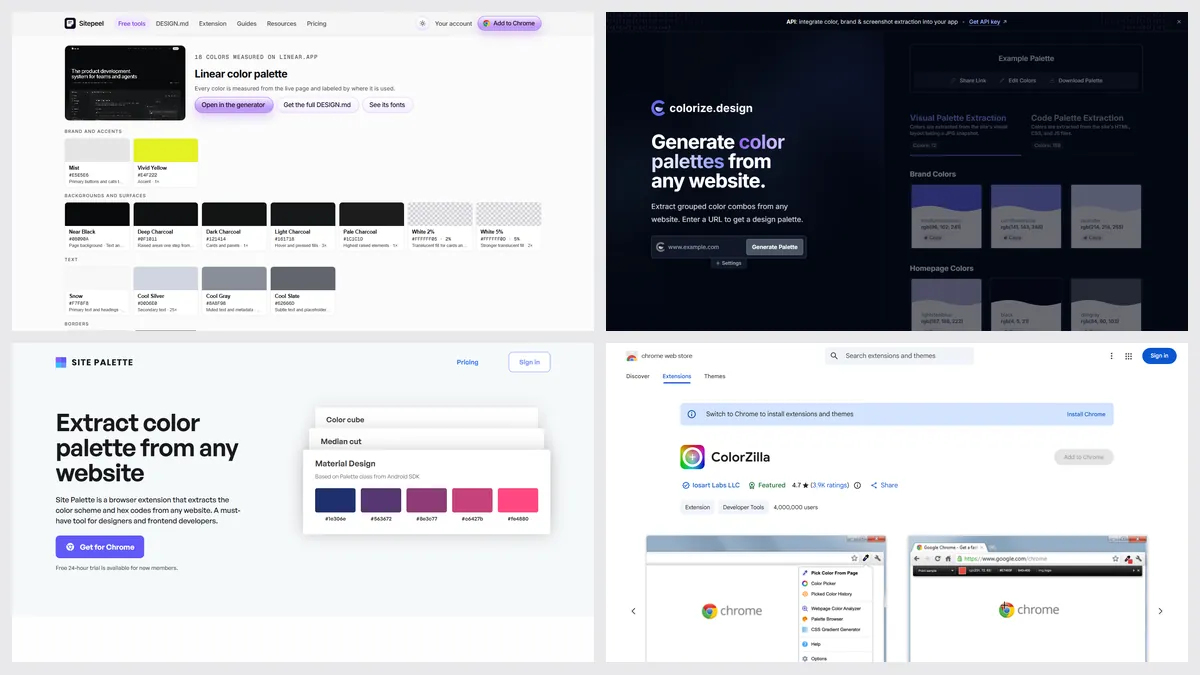
Task: Click the Median cut card on Site Palette
Action: 426,440
